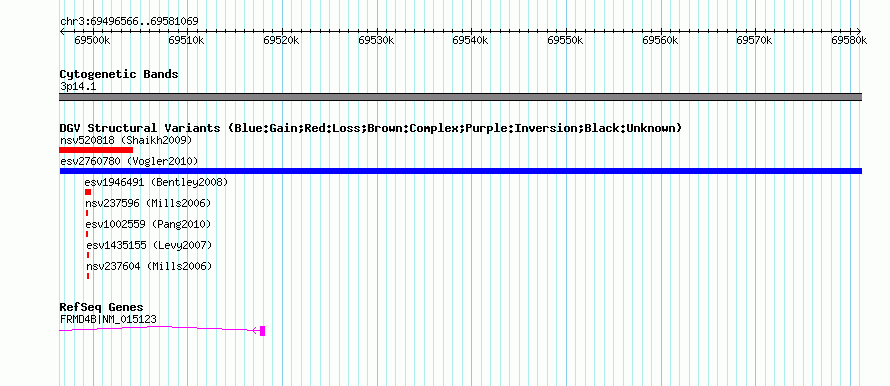Open variant nsv237596 (Mills2006) label
890x386 pixels.
pyautogui.click(x=148, y=203)
